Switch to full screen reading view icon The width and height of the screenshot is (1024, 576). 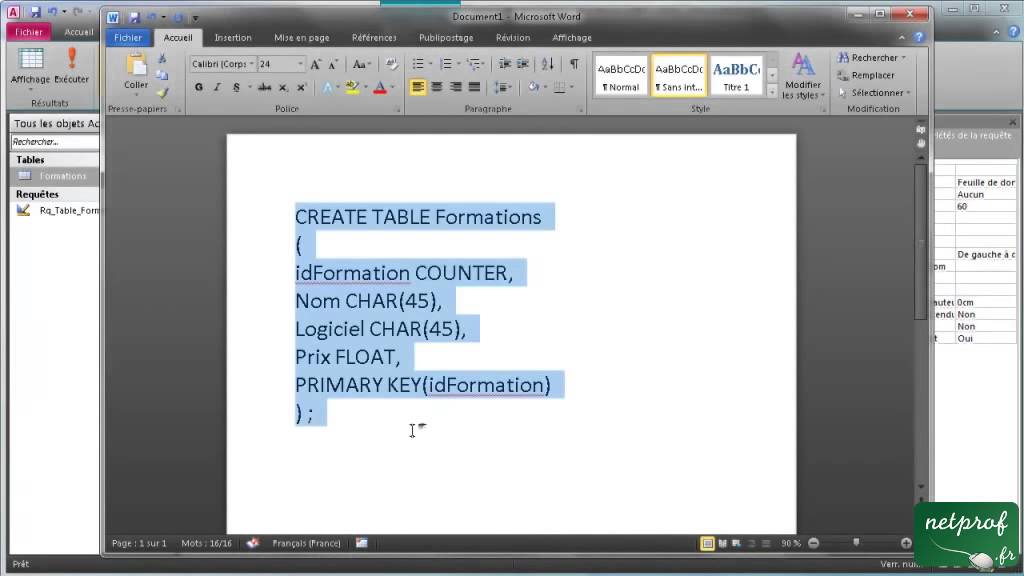(x=722, y=543)
